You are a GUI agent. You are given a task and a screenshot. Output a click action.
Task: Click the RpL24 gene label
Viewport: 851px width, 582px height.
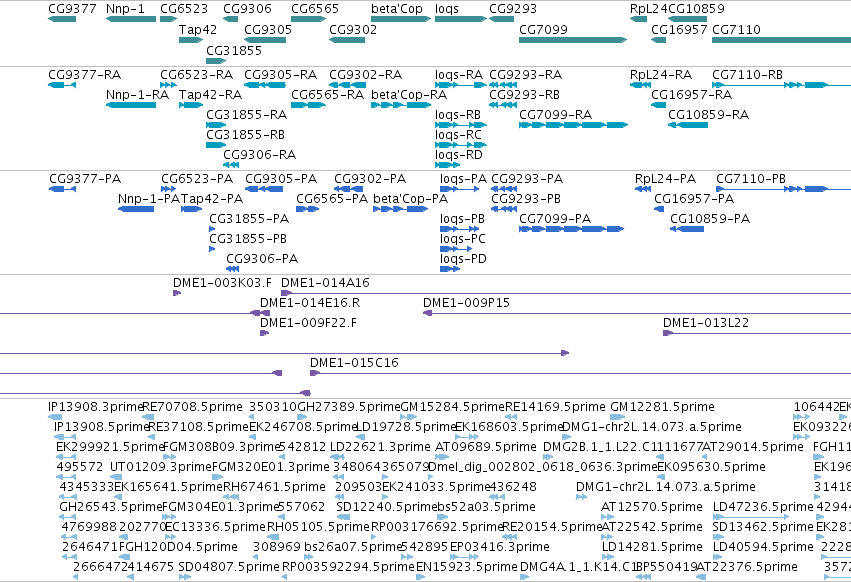tap(649, 9)
